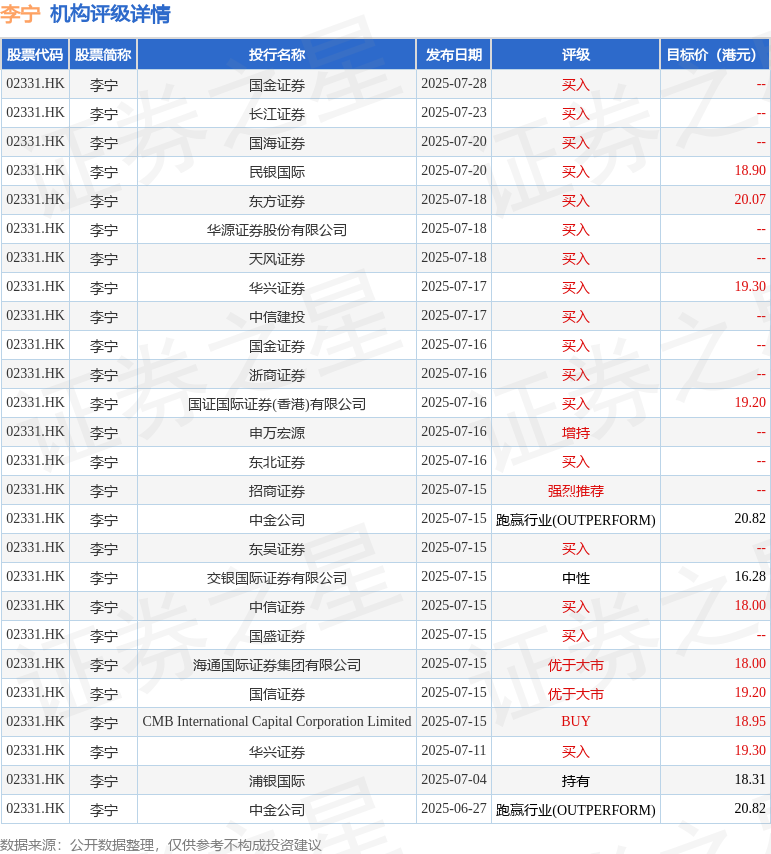The width and height of the screenshot is (771, 854).
Task: Select the 中信证券 cell
Action: (277, 607)
